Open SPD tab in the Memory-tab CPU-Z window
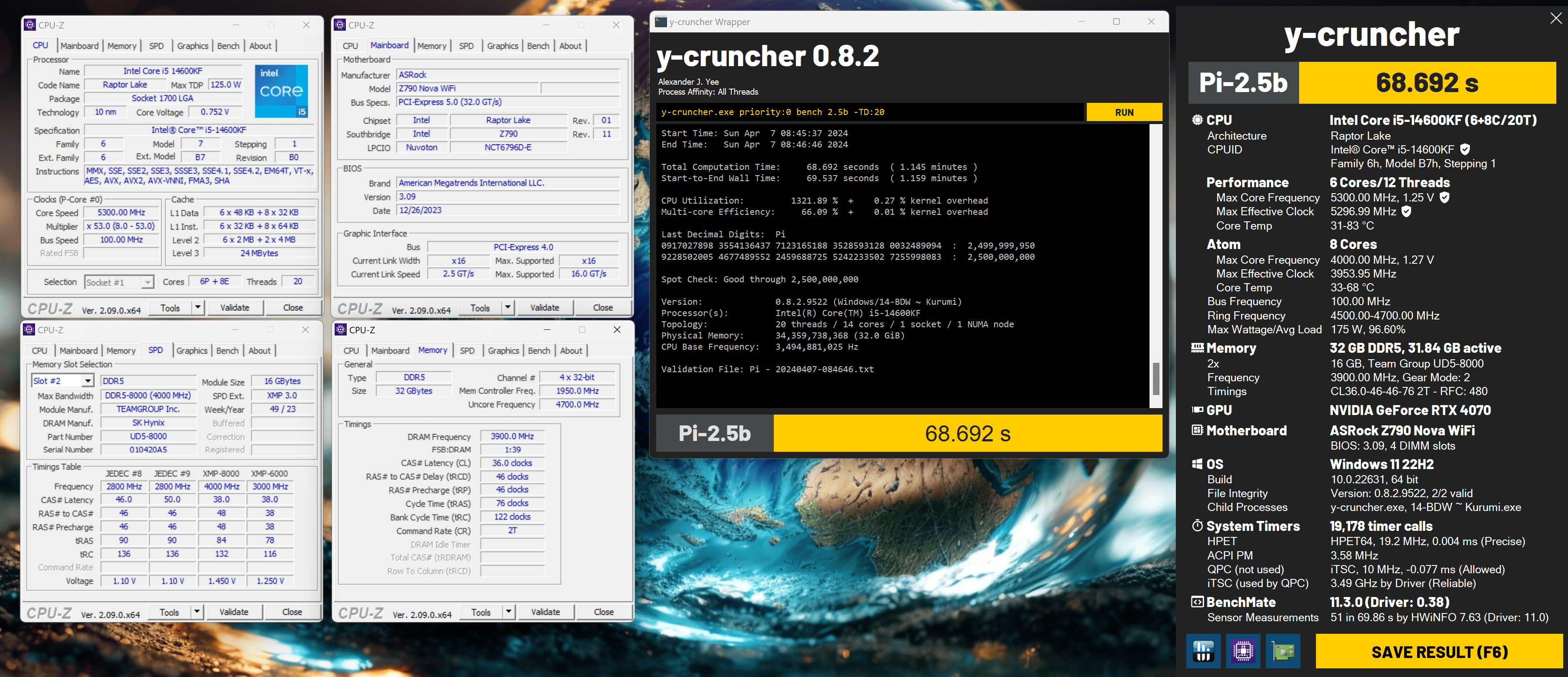 tap(467, 350)
